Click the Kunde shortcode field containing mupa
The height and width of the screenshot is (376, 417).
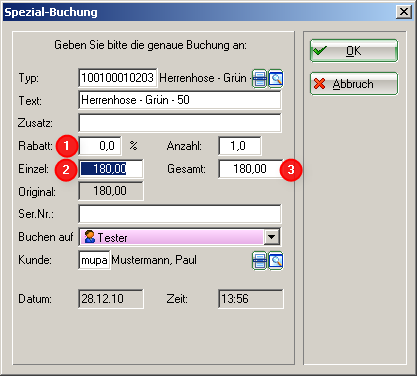point(94,260)
